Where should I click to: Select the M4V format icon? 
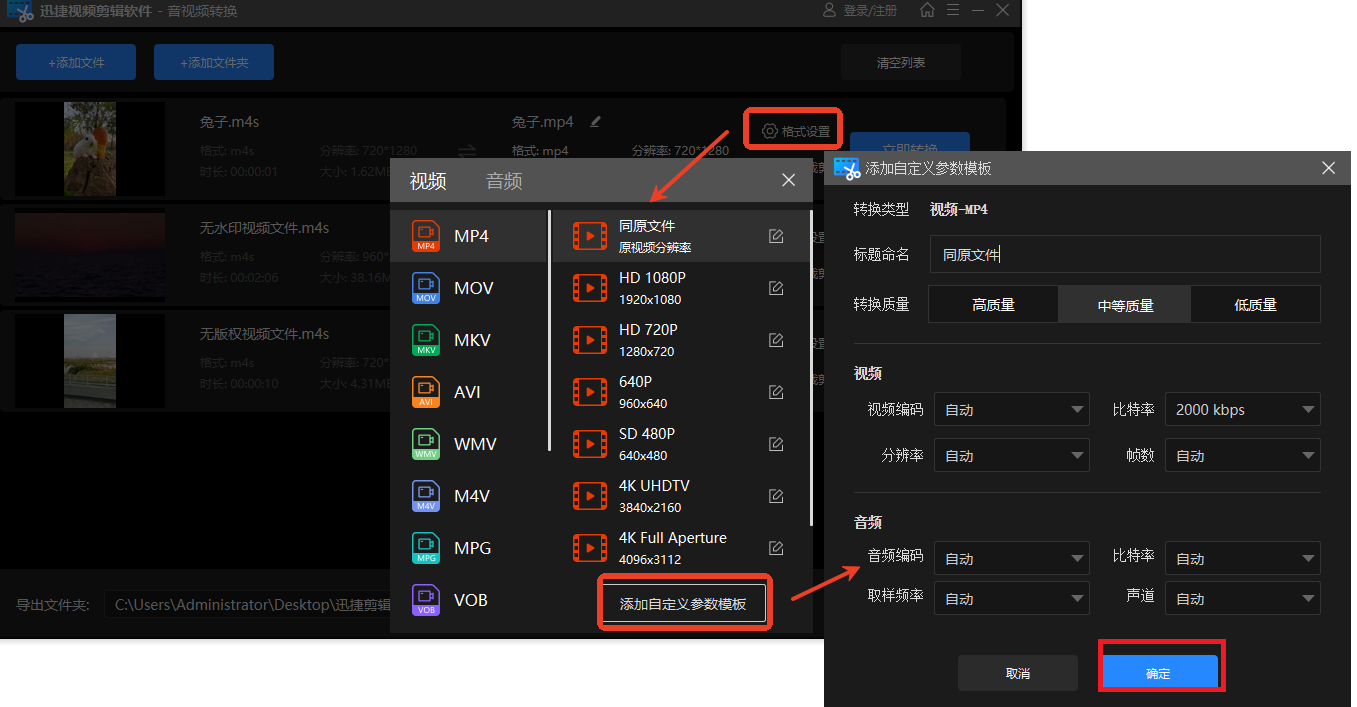tap(425, 495)
